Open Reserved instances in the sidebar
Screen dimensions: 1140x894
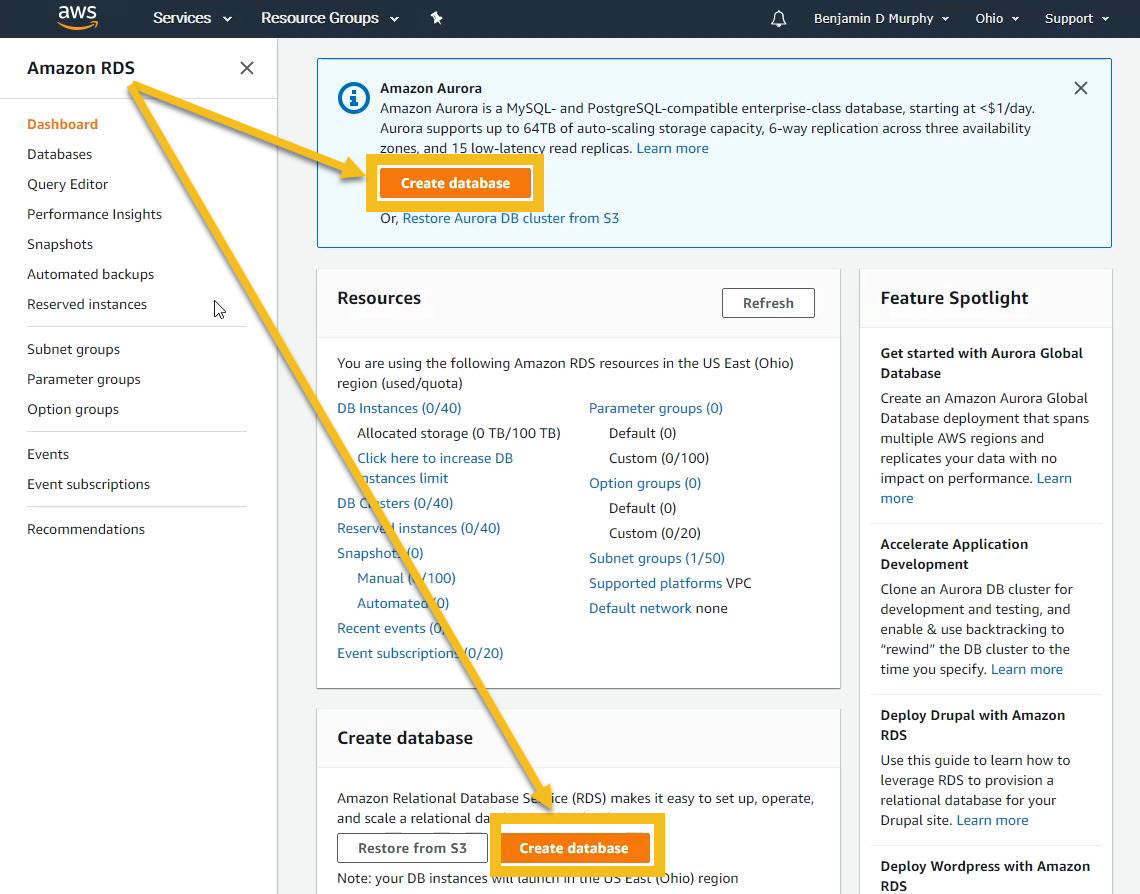pyautogui.click(x=87, y=305)
